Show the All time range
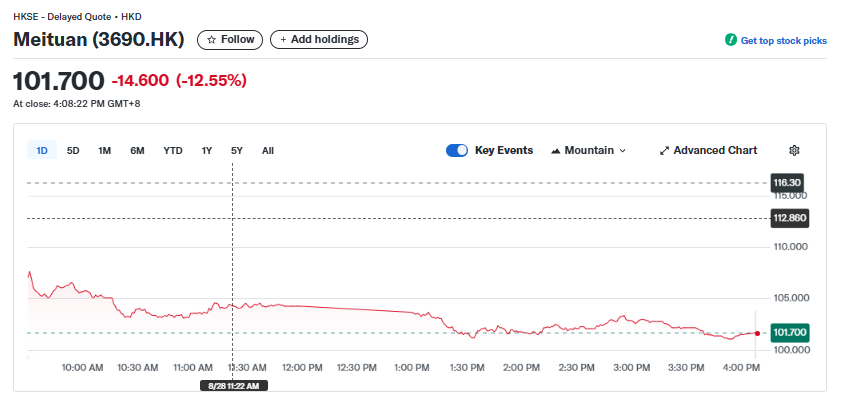This screenshot has height=398, width=841. [x=268, y=151]
